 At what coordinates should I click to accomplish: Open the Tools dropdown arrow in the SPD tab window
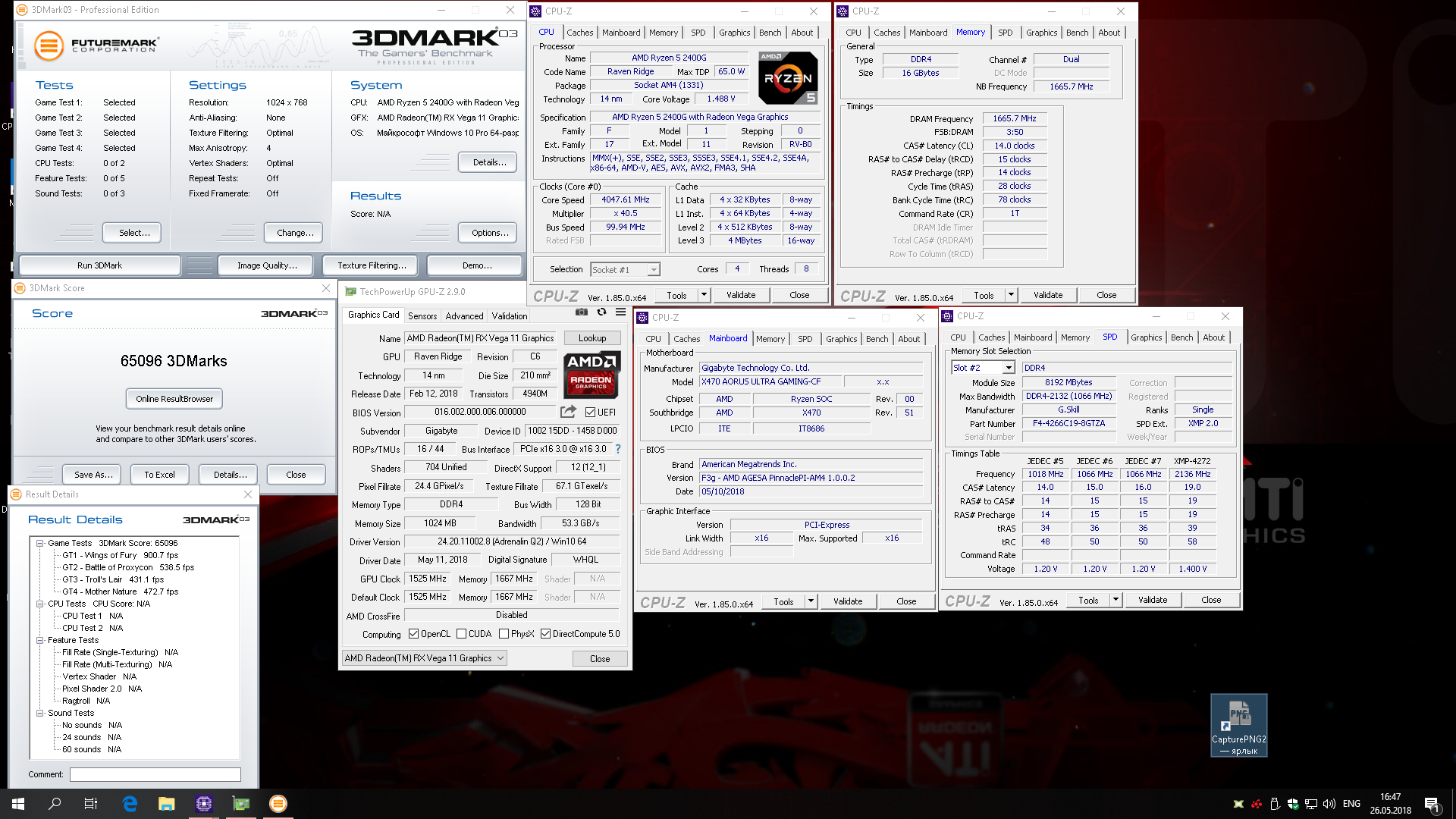(x=1116, y=600)
